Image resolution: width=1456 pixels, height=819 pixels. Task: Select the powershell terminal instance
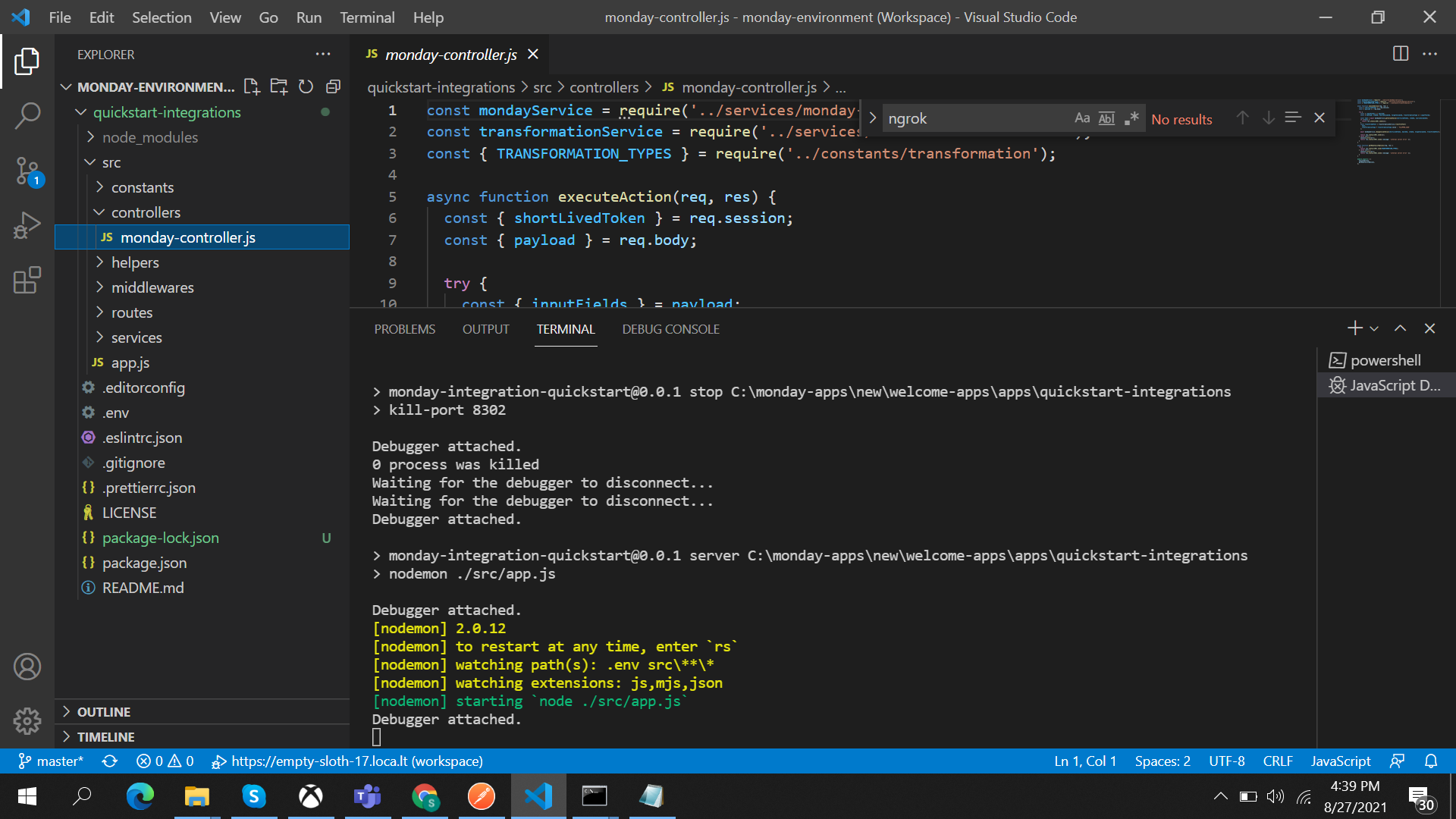pyautogui.click(x=1385, y=360)
